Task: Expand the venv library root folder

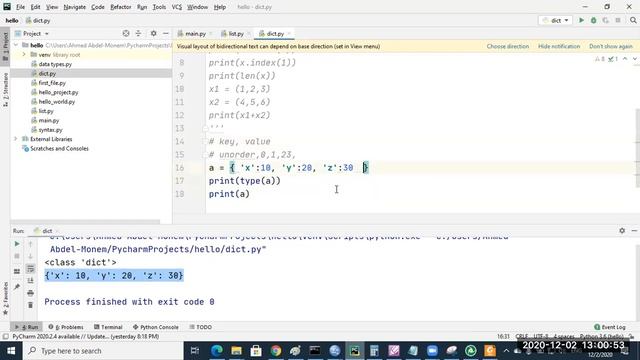Action: [24, 55]
